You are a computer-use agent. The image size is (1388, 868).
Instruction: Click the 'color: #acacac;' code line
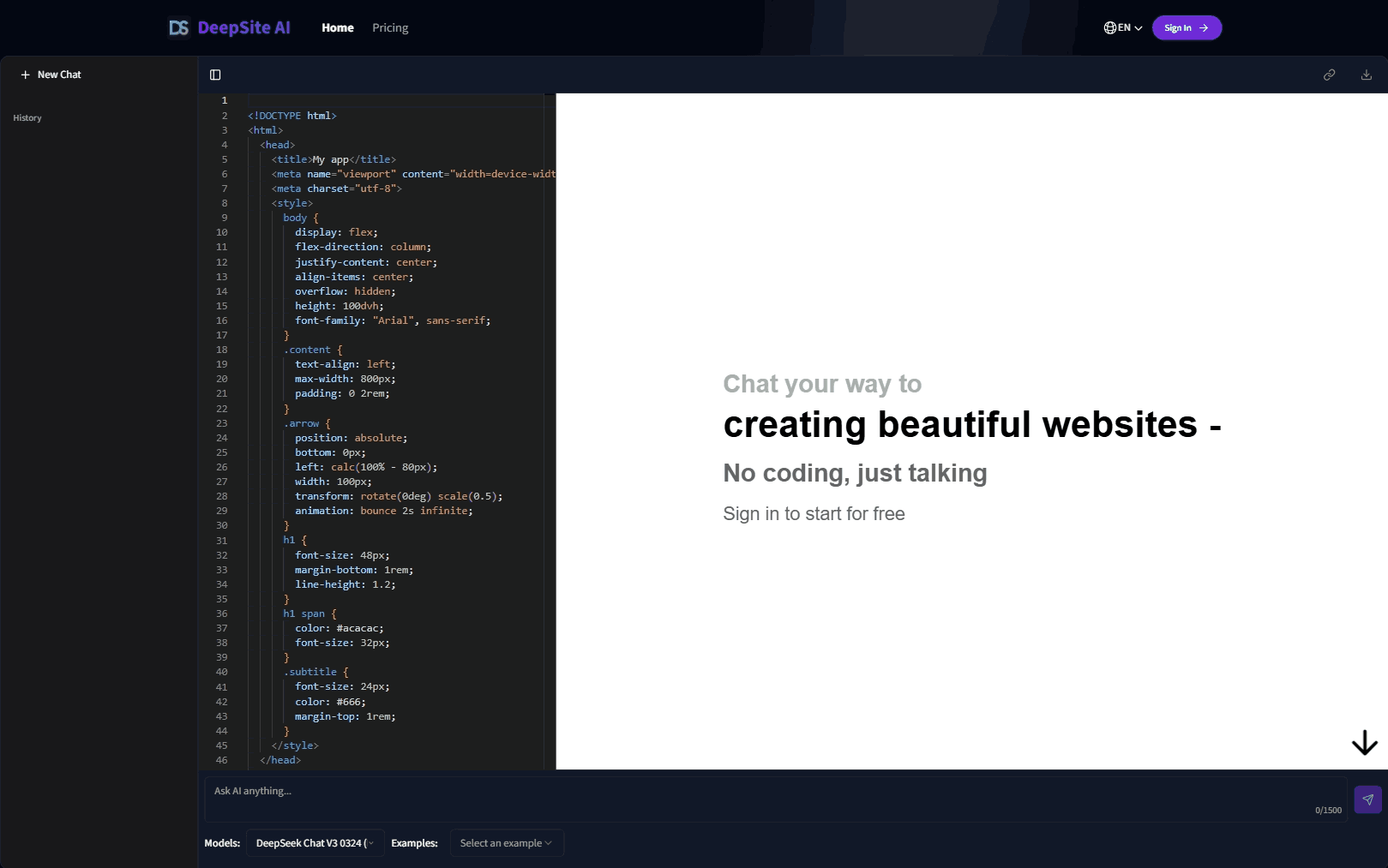[x=339, y=628]
